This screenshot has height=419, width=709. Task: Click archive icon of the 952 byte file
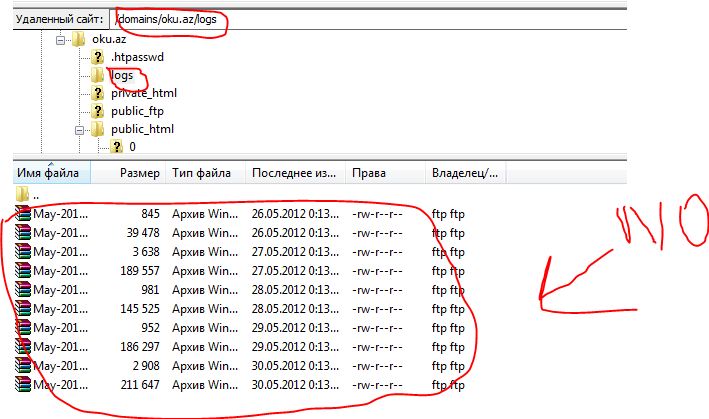[x=23, y=327]
